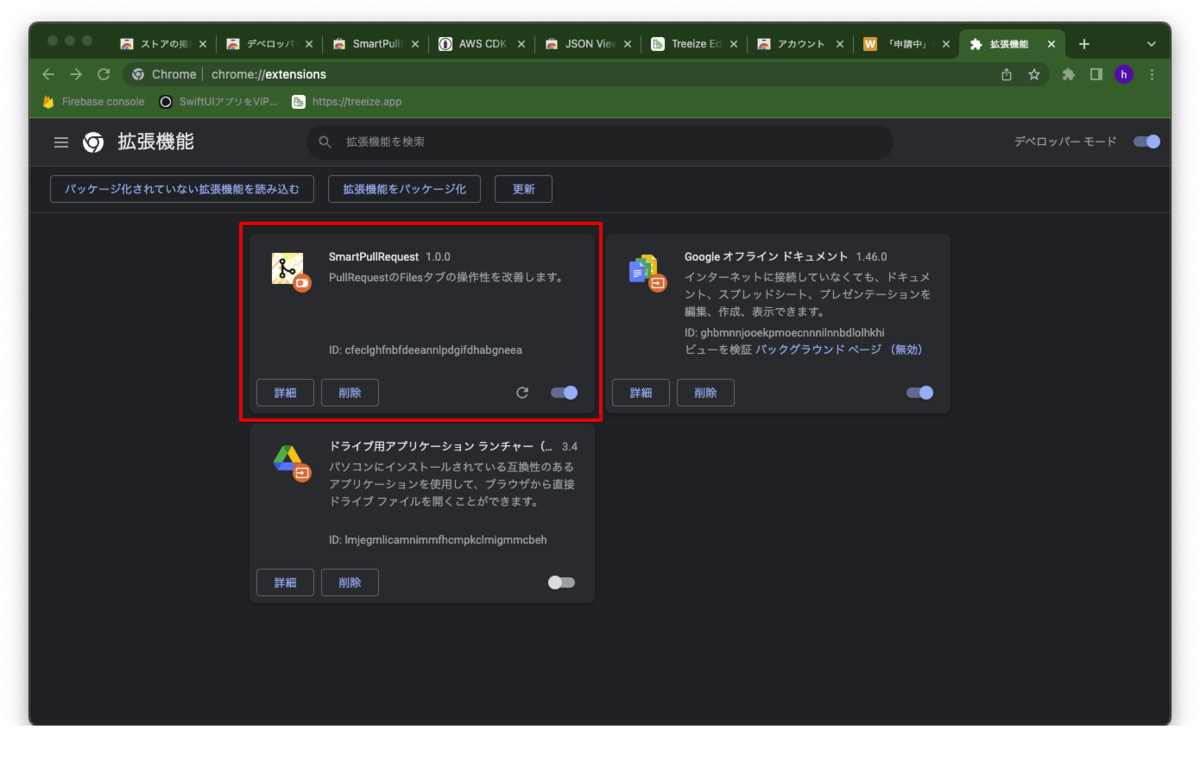Disable the SmartPullRequest extension toggle
The image size is (1200, 762).
564,393
